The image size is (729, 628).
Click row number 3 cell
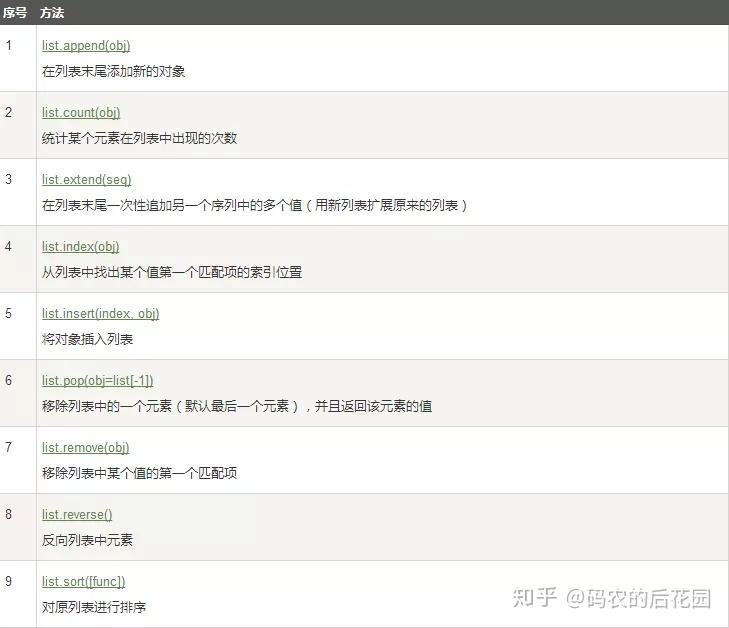click(18, 192)
